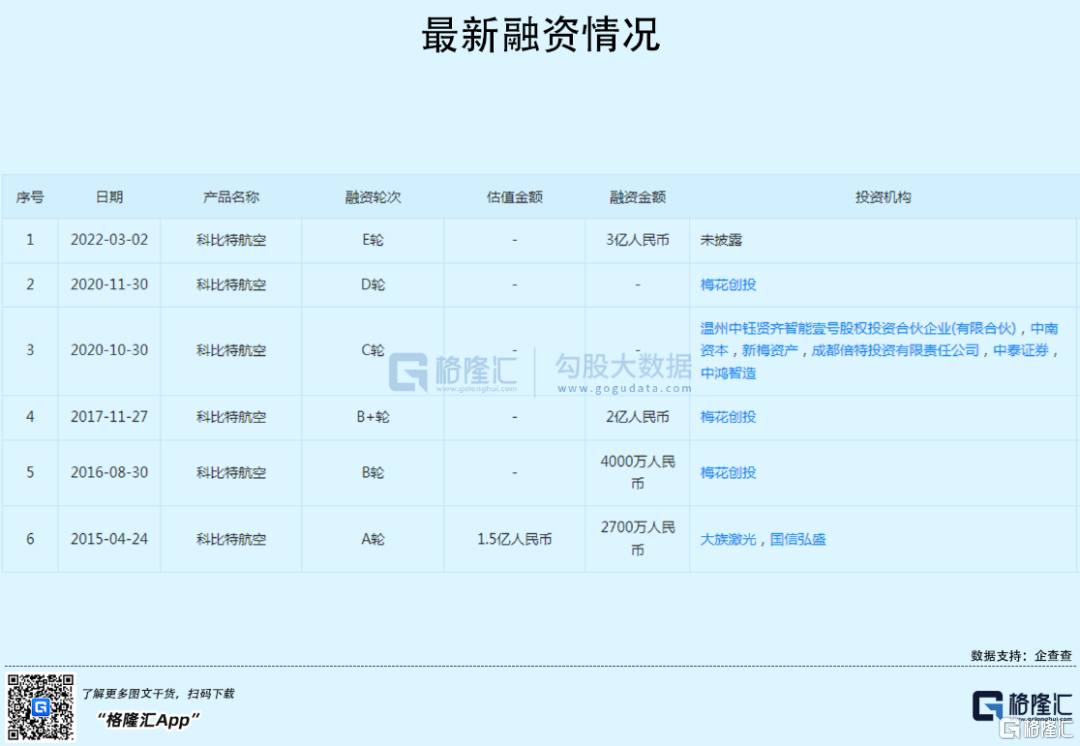This screenshot has height=746, width=1080.
Task: Click the 估值金额 column header
Action: [515, 197]
